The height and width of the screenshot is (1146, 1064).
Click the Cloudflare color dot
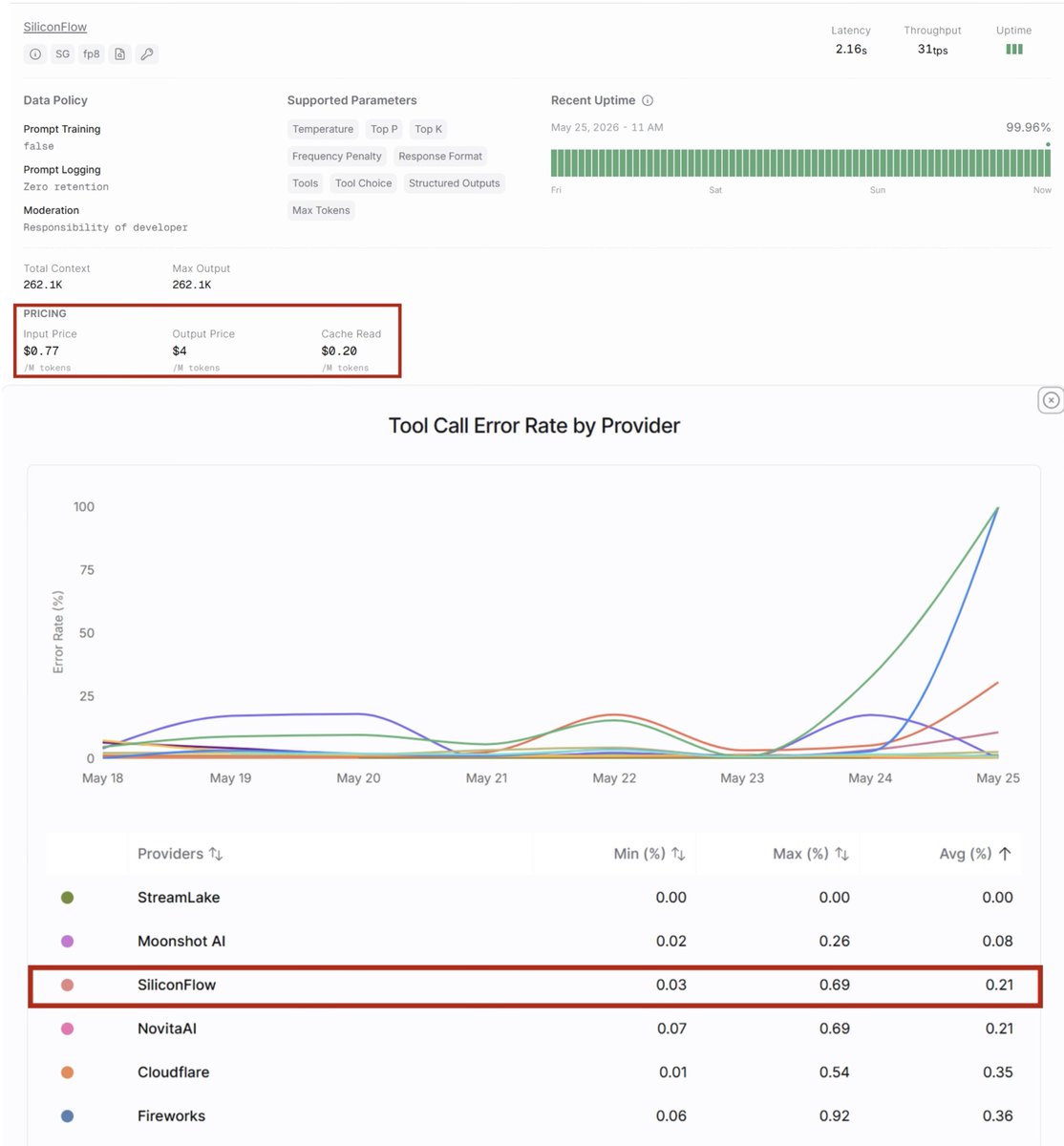[x=67, y=1072]
